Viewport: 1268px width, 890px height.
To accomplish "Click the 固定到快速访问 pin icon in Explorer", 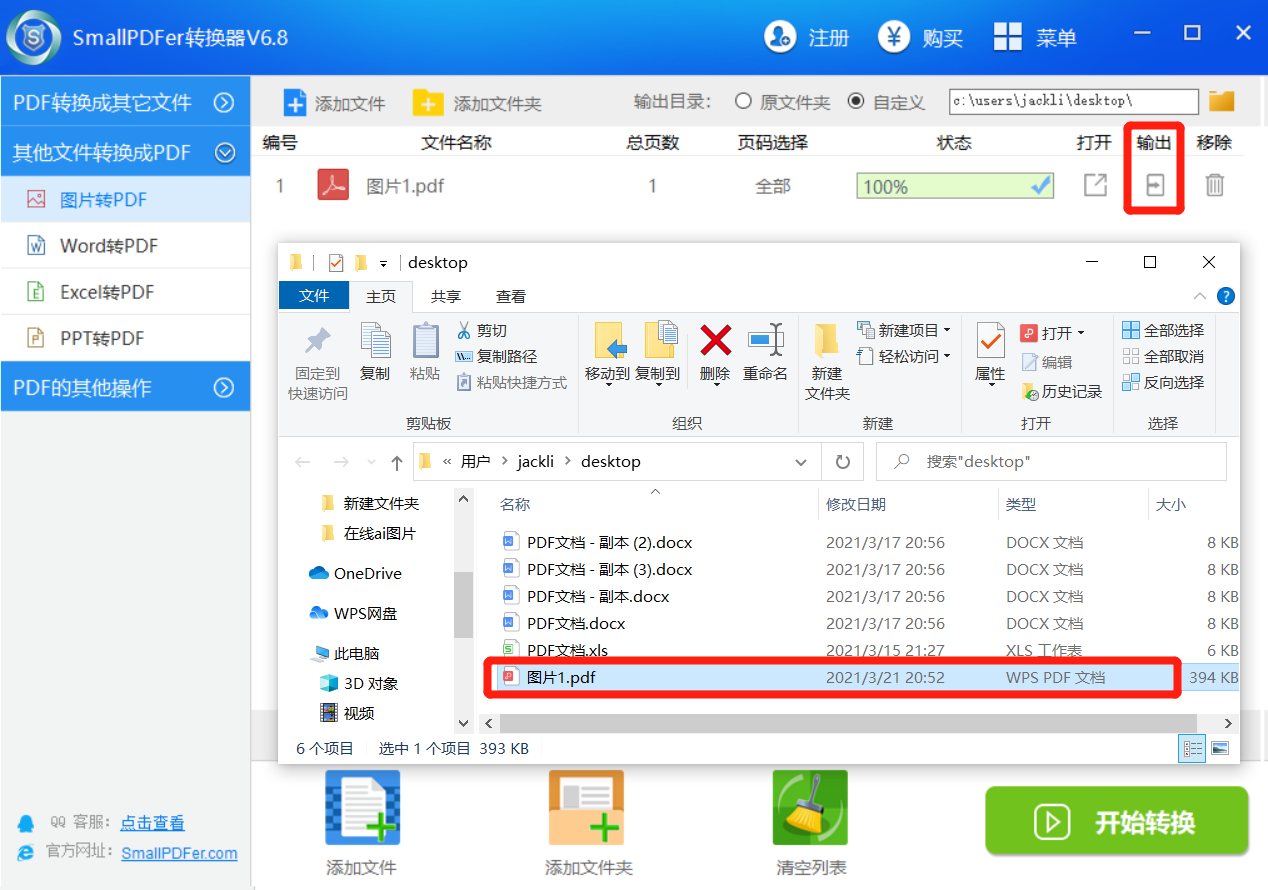I will (x=318, y=341).
